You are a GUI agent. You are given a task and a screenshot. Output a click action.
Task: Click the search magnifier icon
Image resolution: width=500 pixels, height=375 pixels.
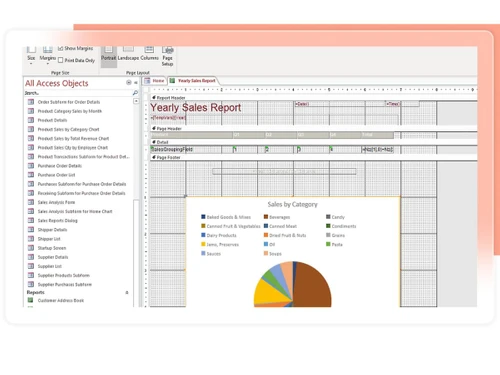point(135,93)
